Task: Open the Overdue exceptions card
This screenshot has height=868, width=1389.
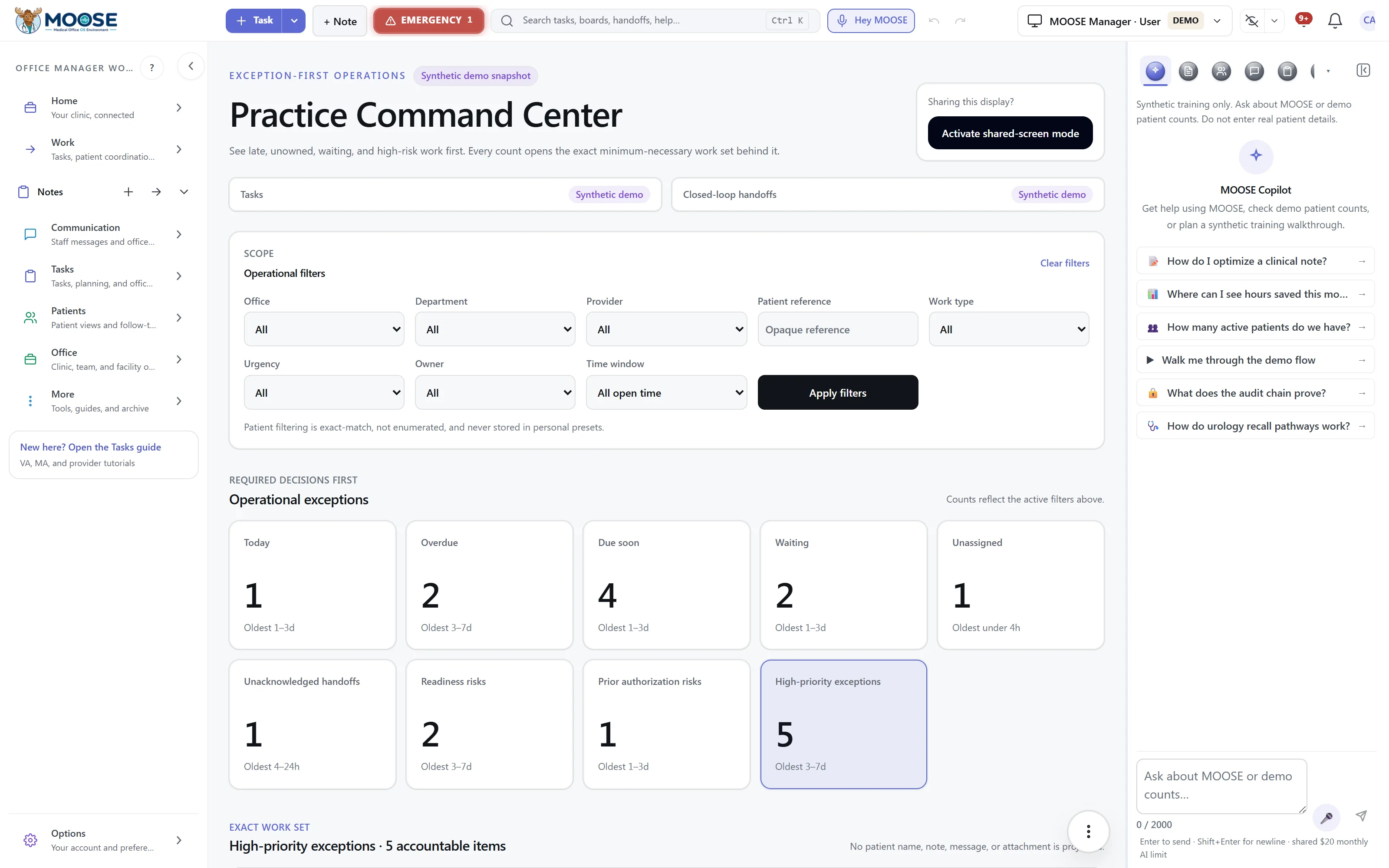Action: coord(489,585)
